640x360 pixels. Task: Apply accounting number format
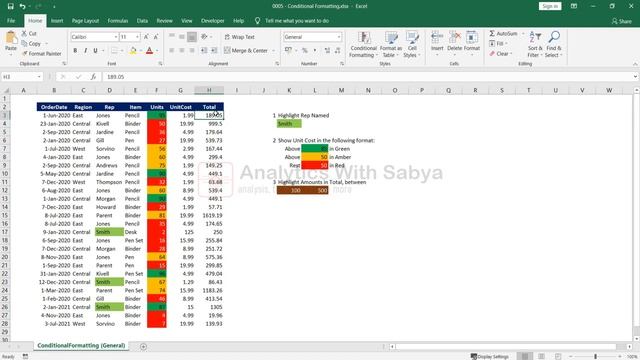coord(288,51)
